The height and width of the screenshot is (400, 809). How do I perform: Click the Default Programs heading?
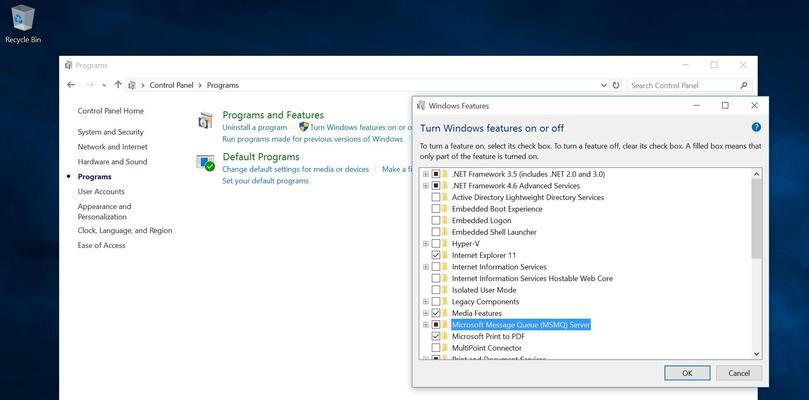[261, 157]
